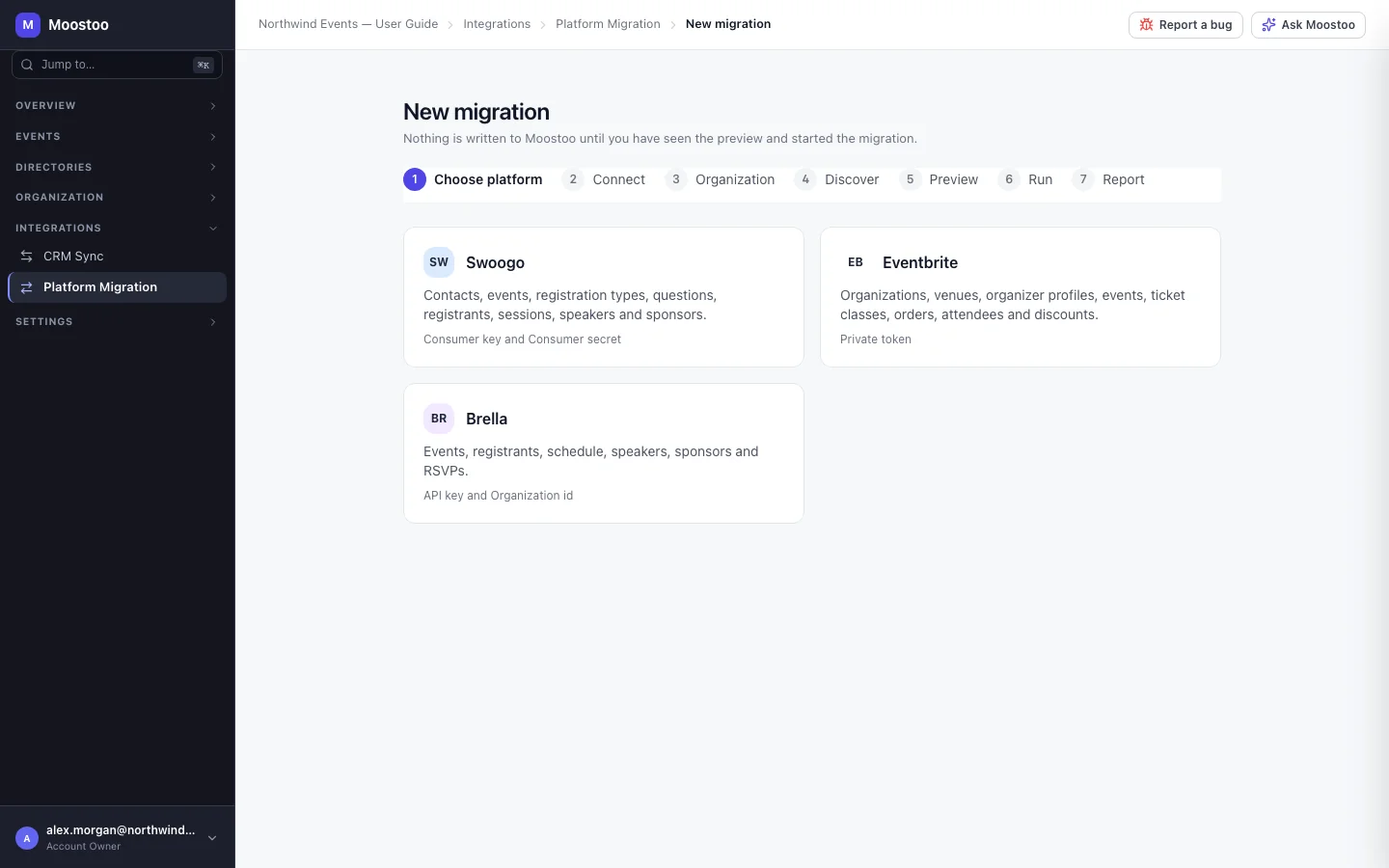Screen dimensions: 1389x868
Task: Click the Jump to search field
Action: click(117, 65)
